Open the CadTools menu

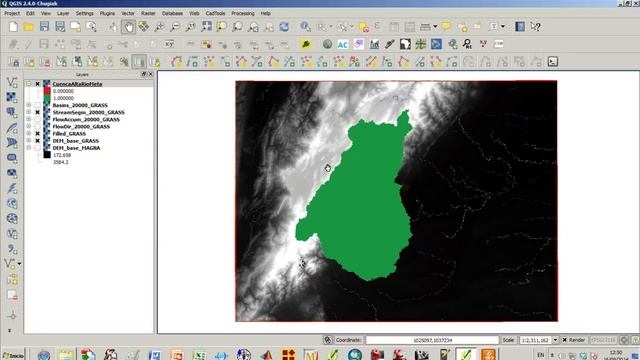coord(215,13)
